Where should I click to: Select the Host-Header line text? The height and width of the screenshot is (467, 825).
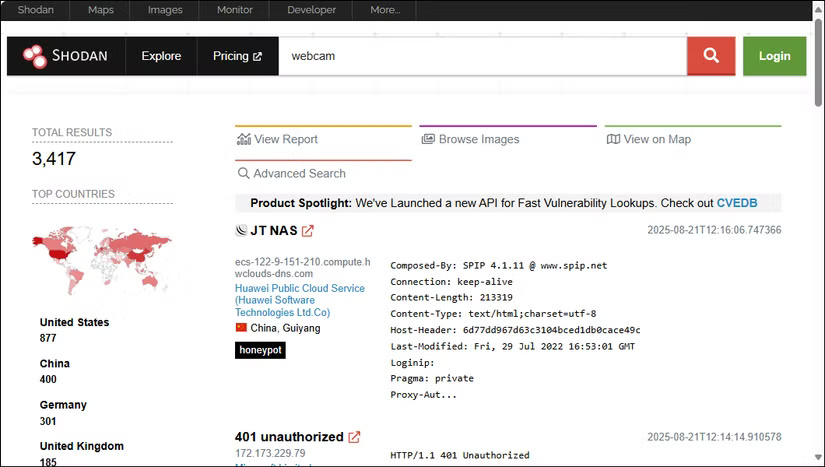click(x=515, y=330)
